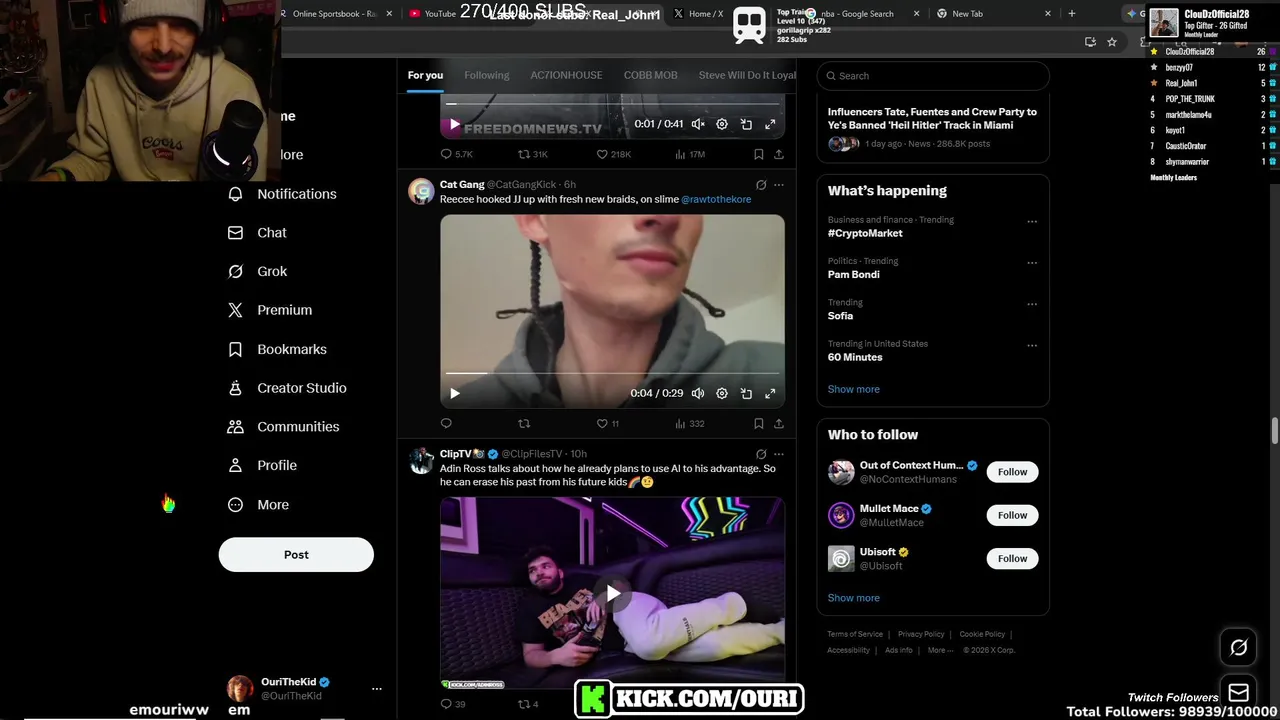Switch to the YouTube browser tab

(x=440, y=14)
